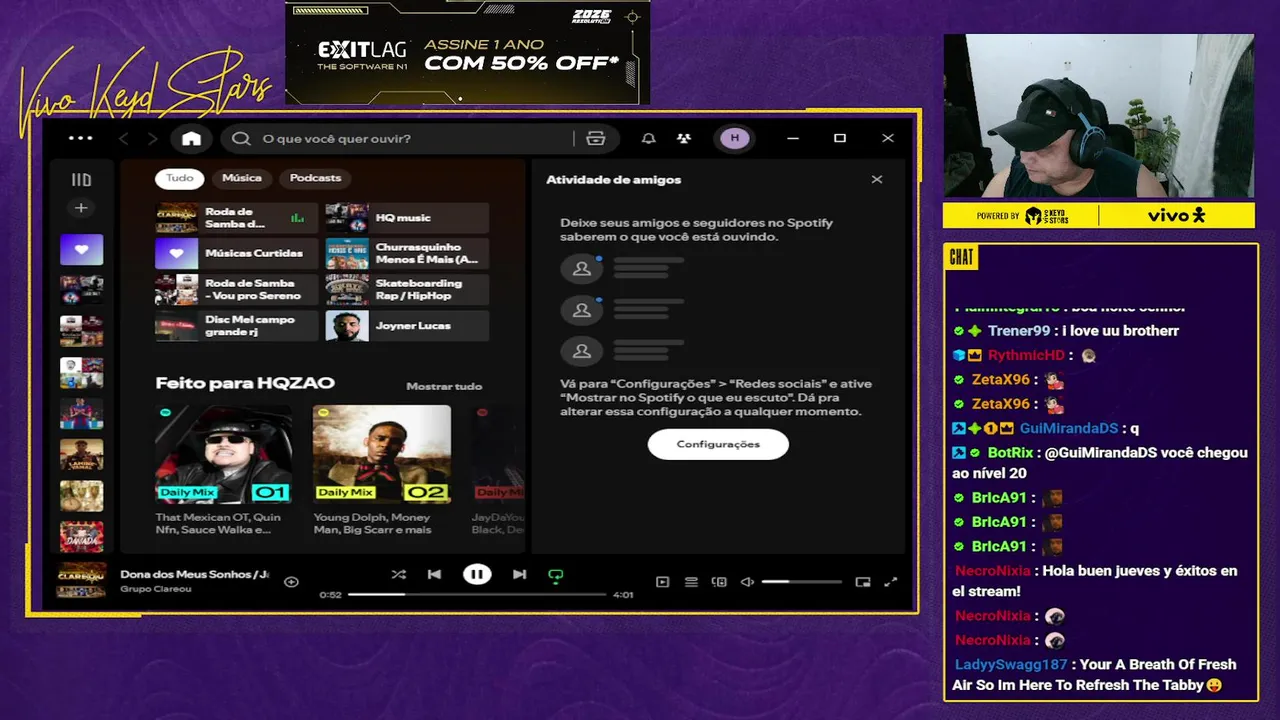Toggle friend activity icon in top bar
1280x720 pixels.
point(684,138)
